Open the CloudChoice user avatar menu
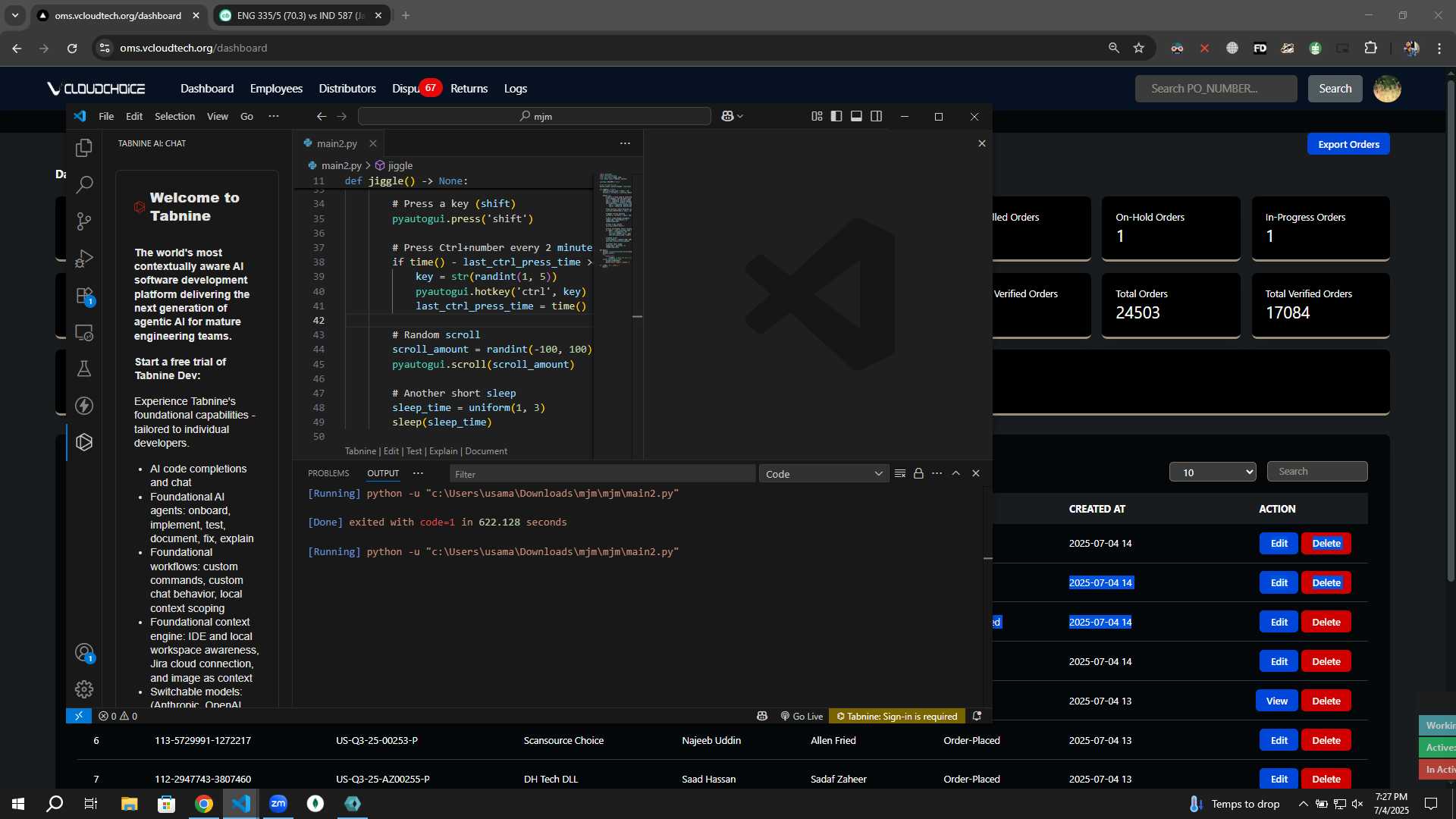 point(1387,89)
